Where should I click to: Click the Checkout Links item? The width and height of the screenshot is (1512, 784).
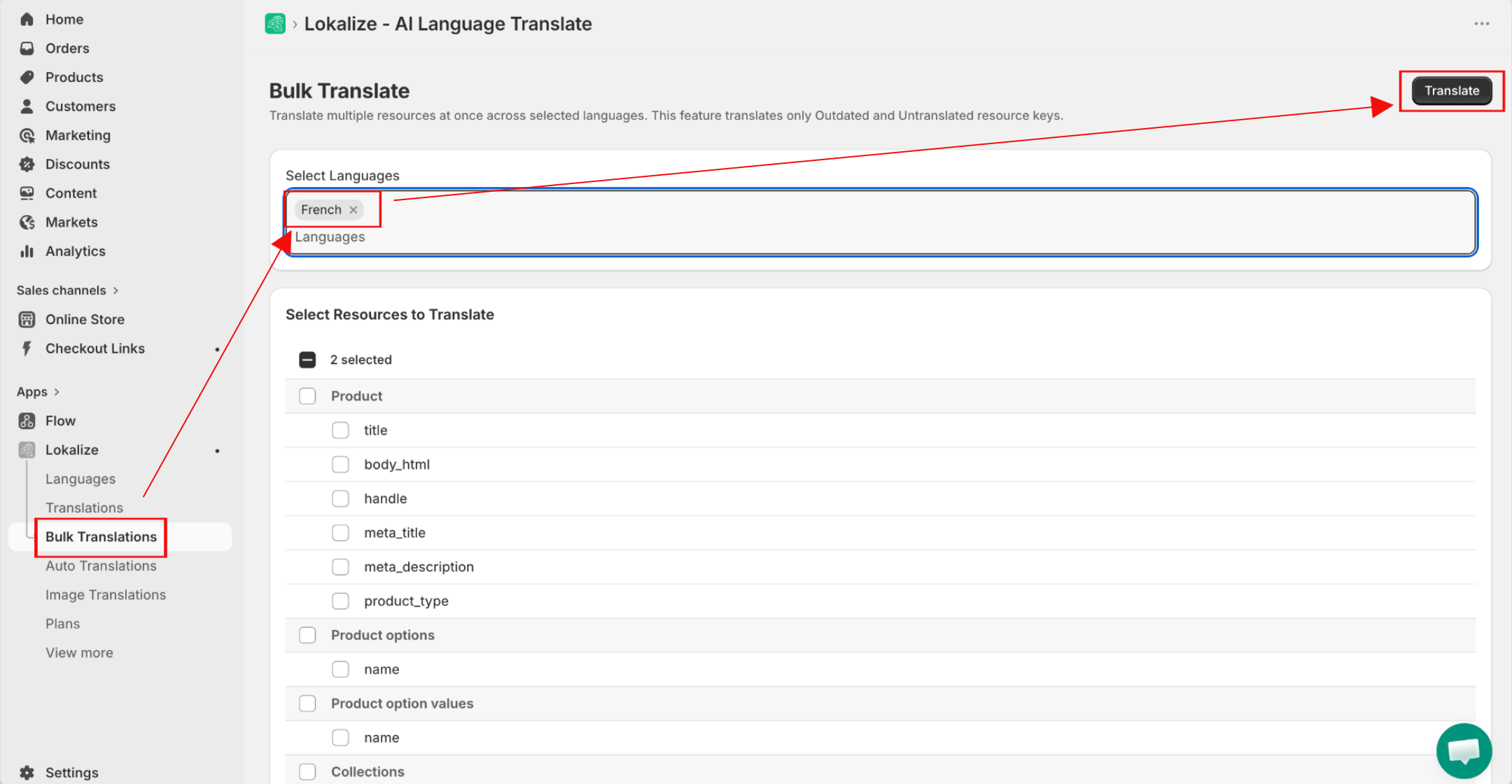pos(95,349)
